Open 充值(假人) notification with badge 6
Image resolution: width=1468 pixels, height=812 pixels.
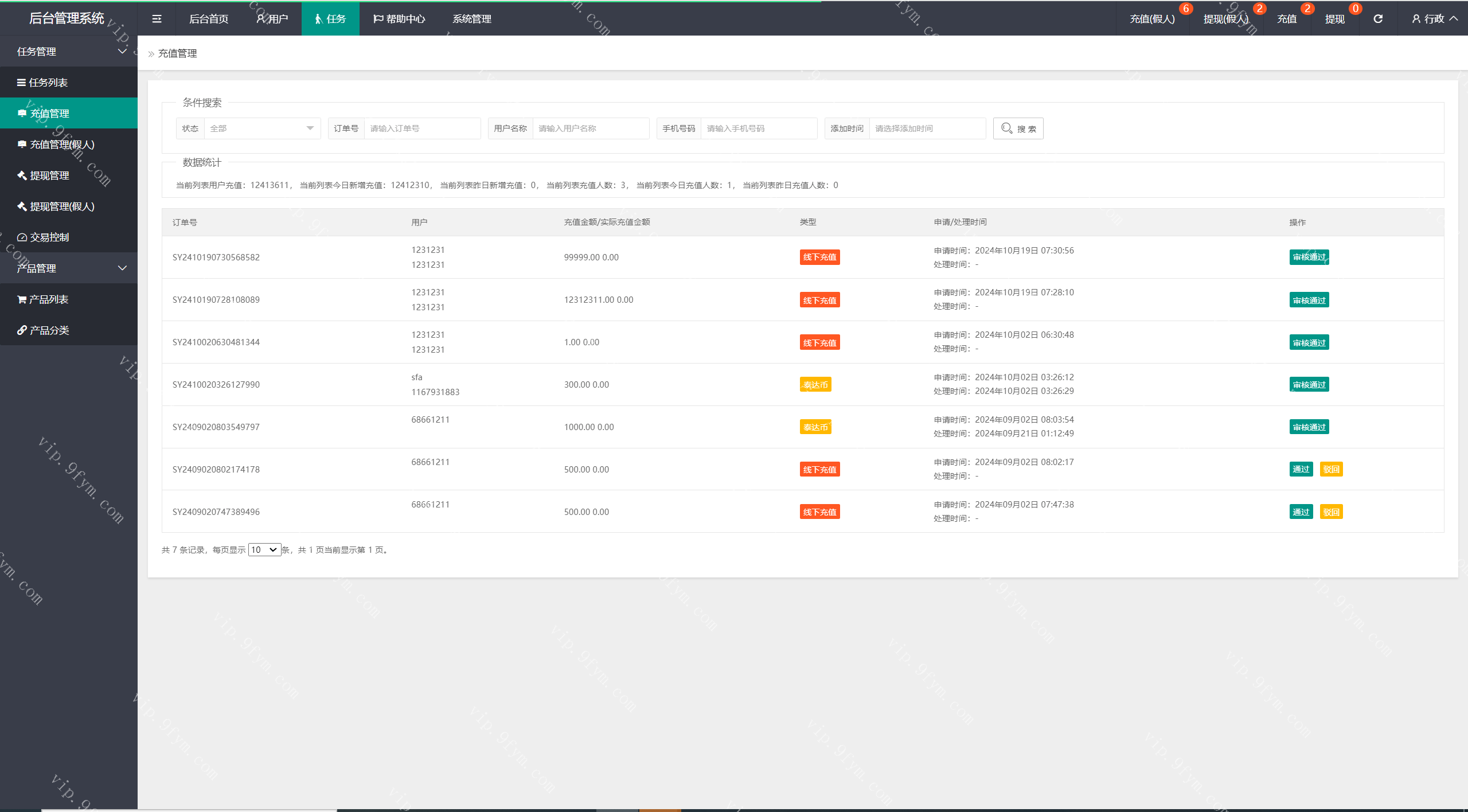point(1152,19)
